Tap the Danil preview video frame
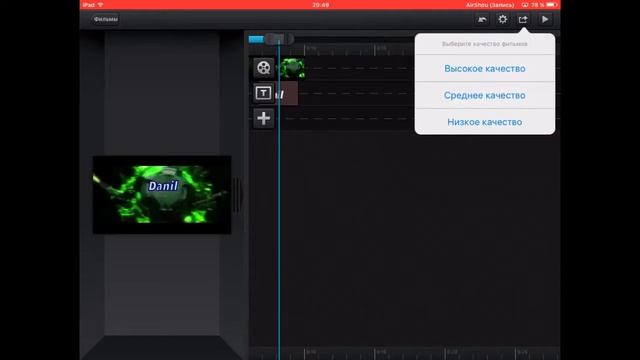 click(162, 195)
